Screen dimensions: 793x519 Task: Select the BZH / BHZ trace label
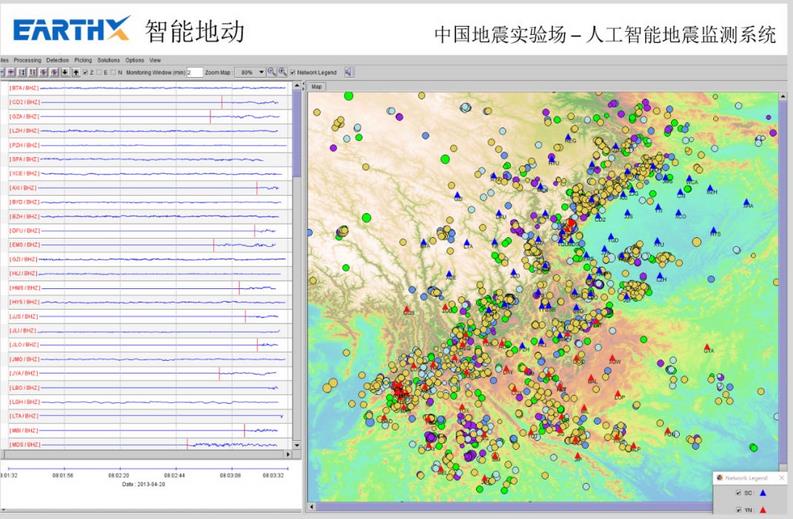[x=24, y=217]
